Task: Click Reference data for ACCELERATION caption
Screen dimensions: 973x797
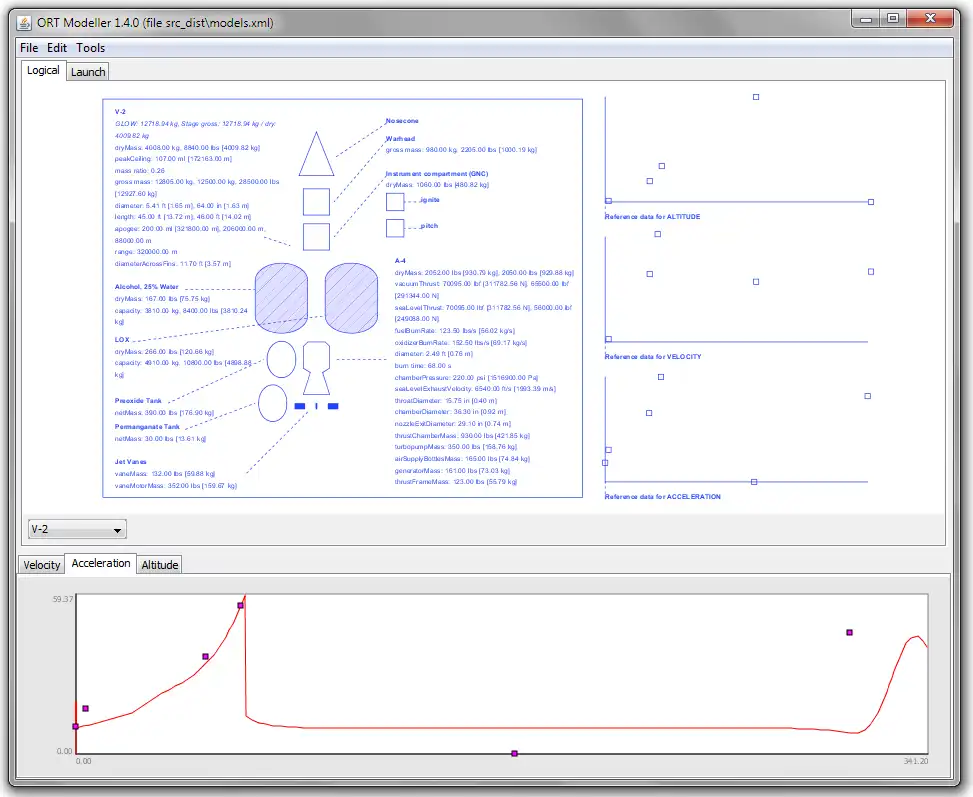Action: (x=663, y=497)
